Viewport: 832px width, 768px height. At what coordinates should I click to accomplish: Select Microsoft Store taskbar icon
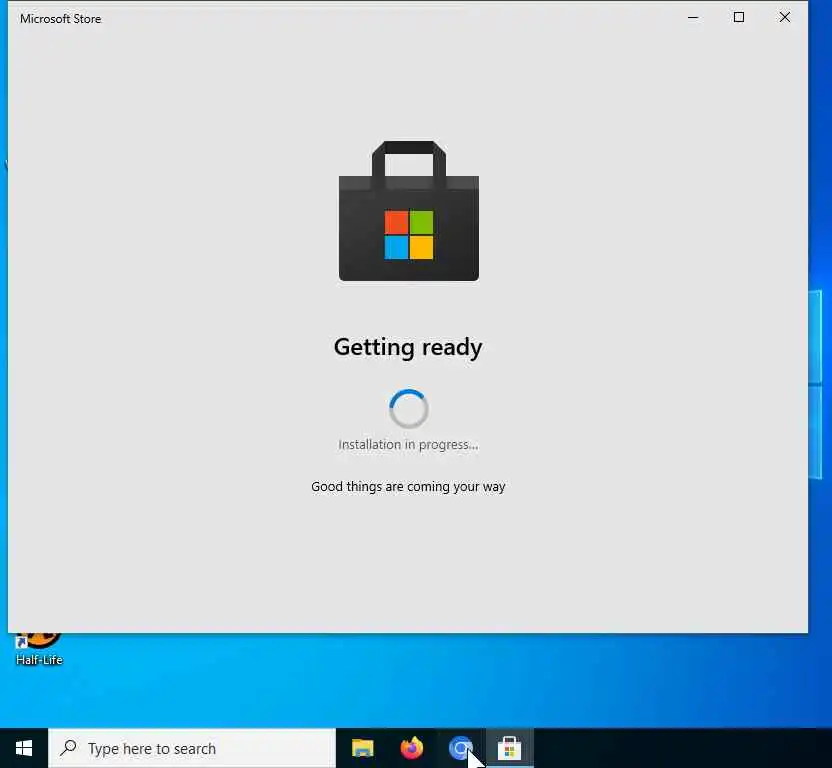pos(509,748)
